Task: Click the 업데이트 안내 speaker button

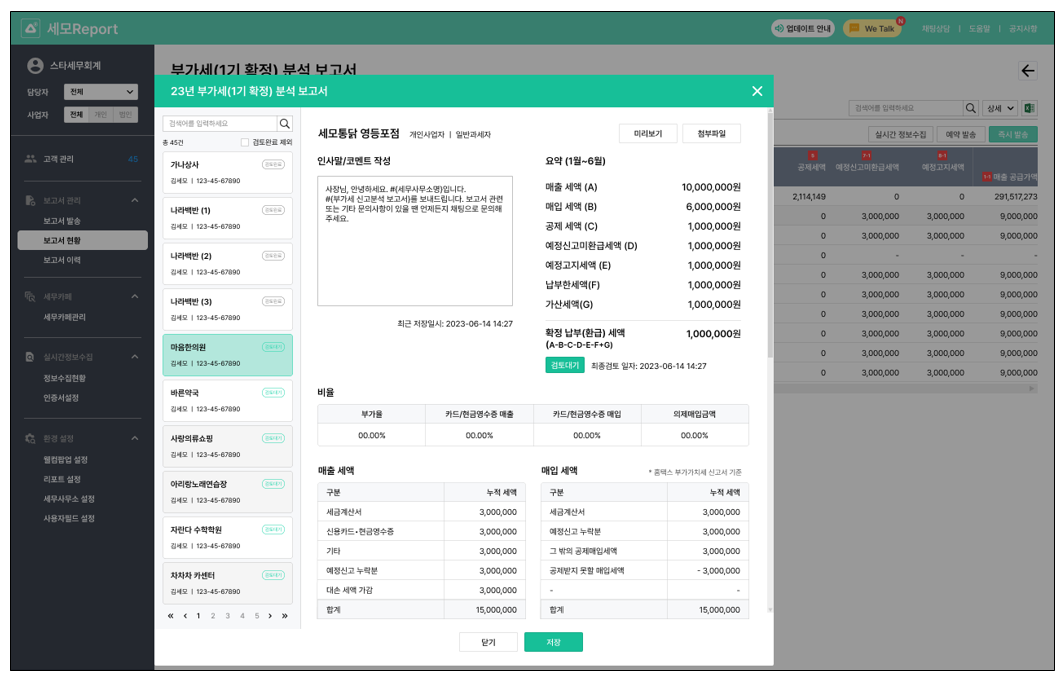Action: click(x=802, y=28)
